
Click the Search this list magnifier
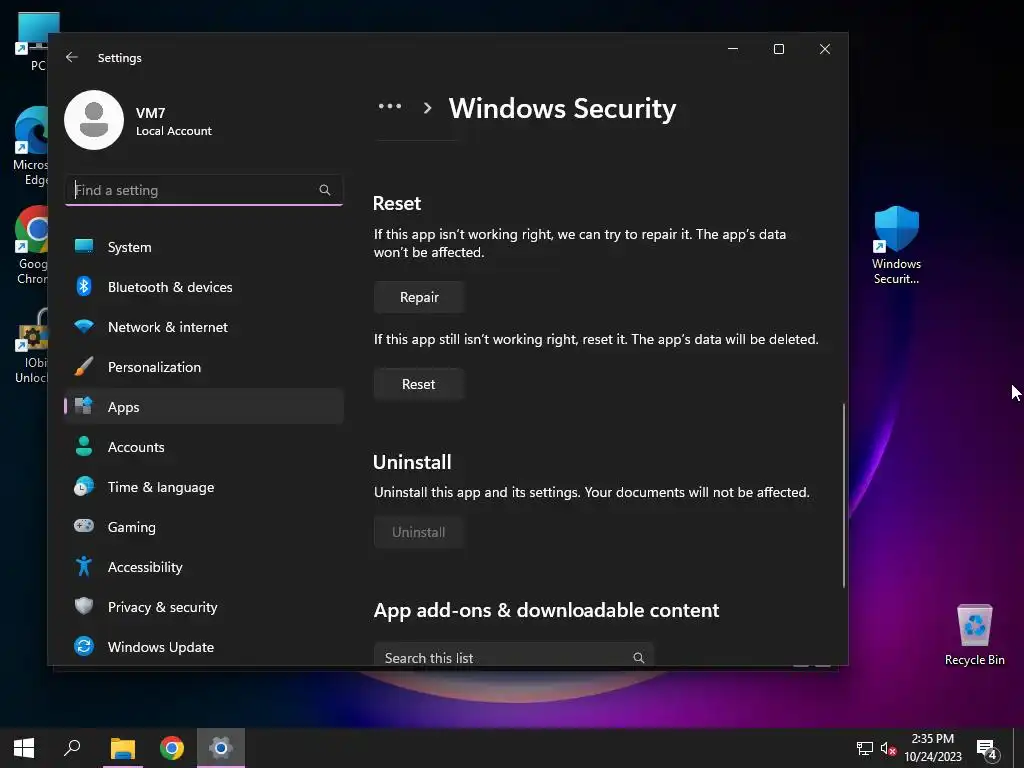(x=639, y=658)
